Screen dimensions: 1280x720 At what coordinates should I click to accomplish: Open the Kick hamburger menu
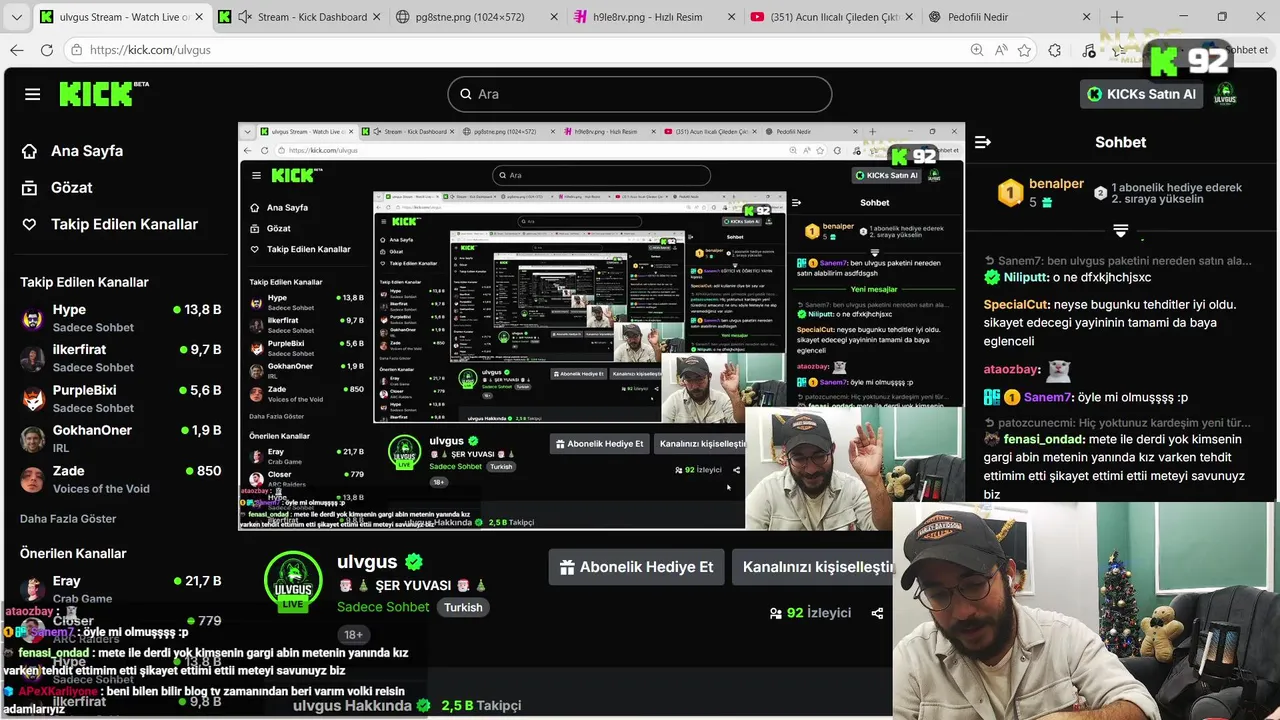(x=33, y=94)
